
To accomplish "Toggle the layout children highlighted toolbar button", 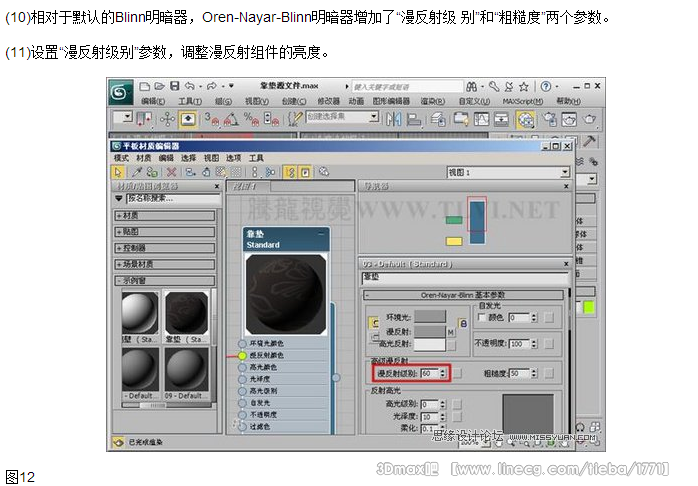I will point(290,172).
